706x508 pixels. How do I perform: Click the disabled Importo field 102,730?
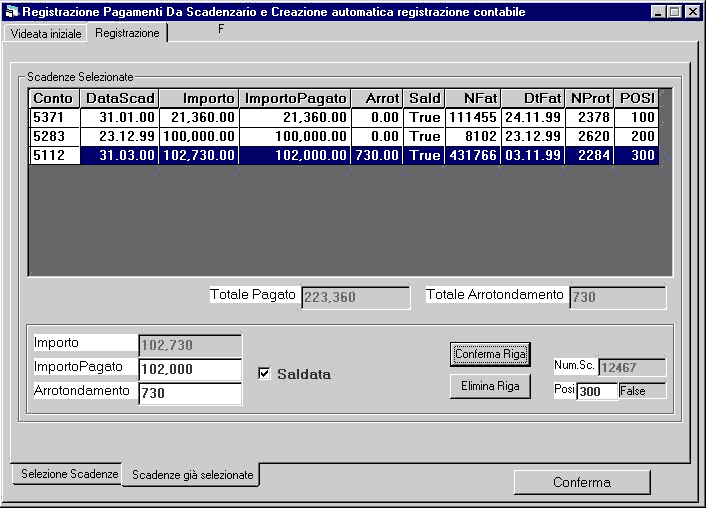(190, 345)
